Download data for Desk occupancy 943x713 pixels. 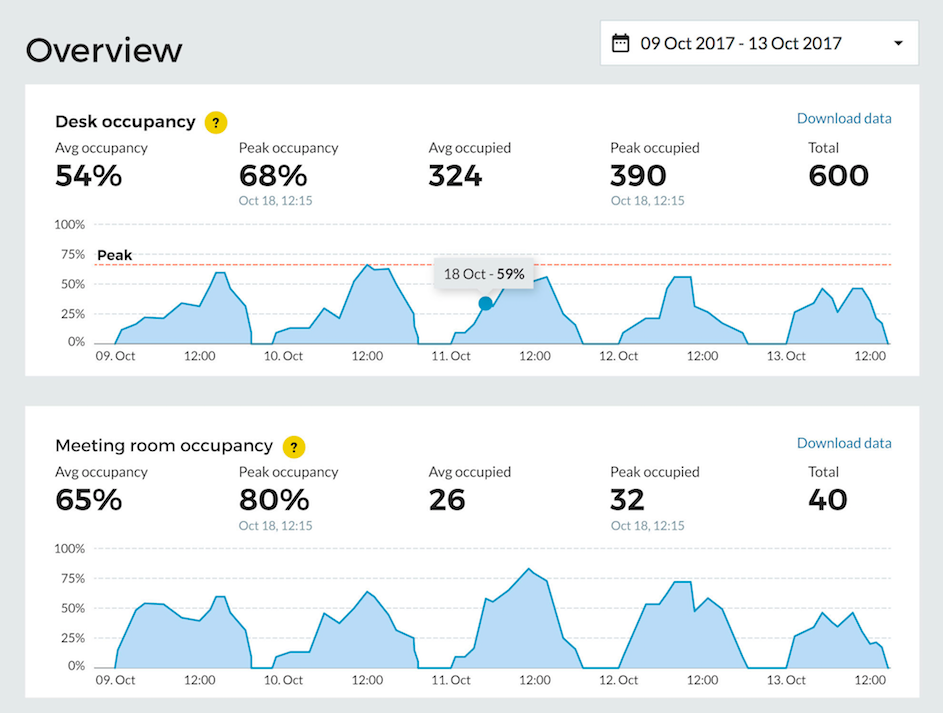[844, 118]
